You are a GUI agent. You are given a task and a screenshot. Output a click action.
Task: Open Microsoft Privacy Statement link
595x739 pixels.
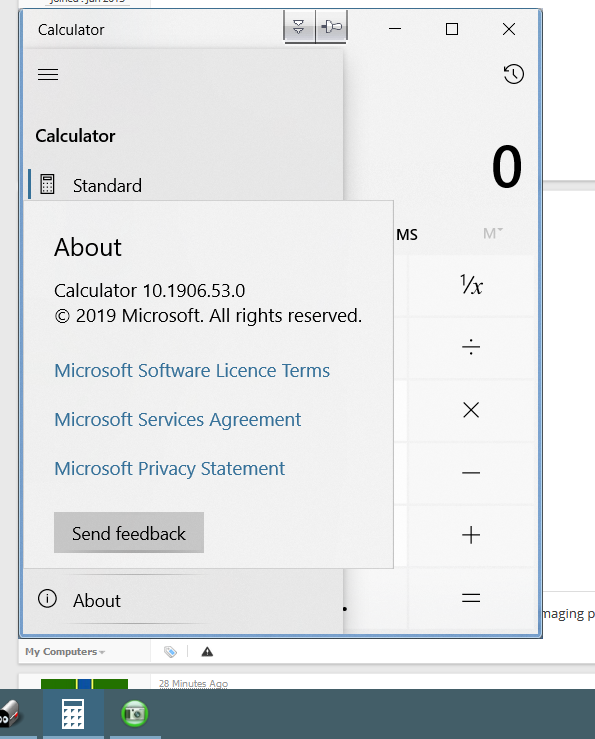(169, 468)
